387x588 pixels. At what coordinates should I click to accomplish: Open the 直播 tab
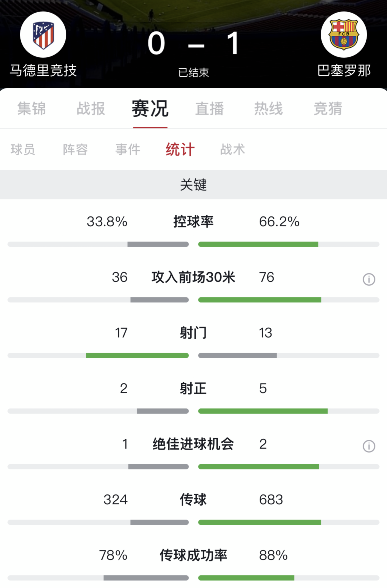[209, 109]
